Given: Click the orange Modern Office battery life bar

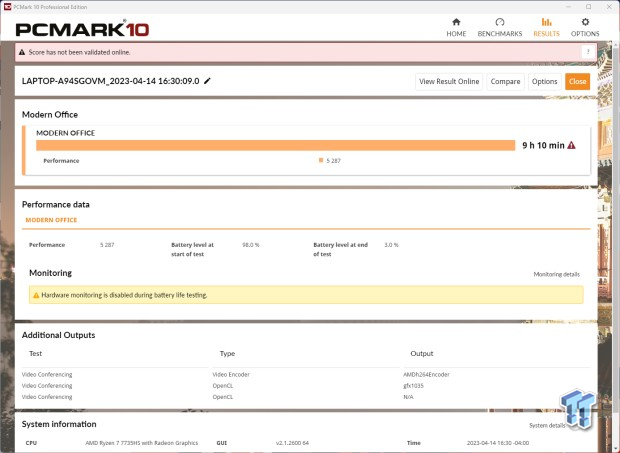Looking at the screenshot, I should pyautogui.click(x=276, y=145).
